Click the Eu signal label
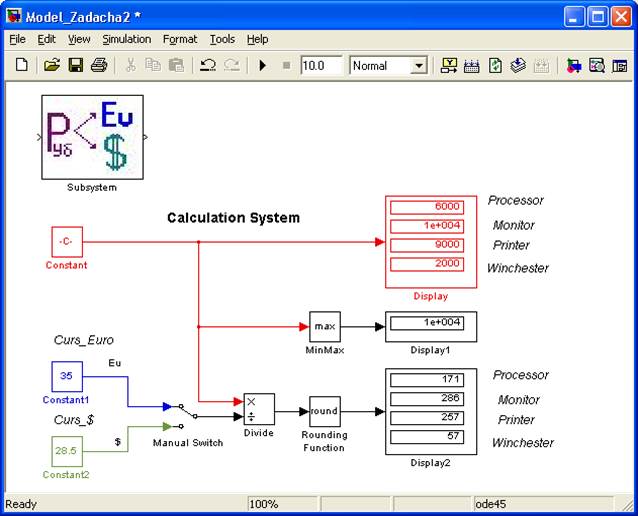 [115, 363]
